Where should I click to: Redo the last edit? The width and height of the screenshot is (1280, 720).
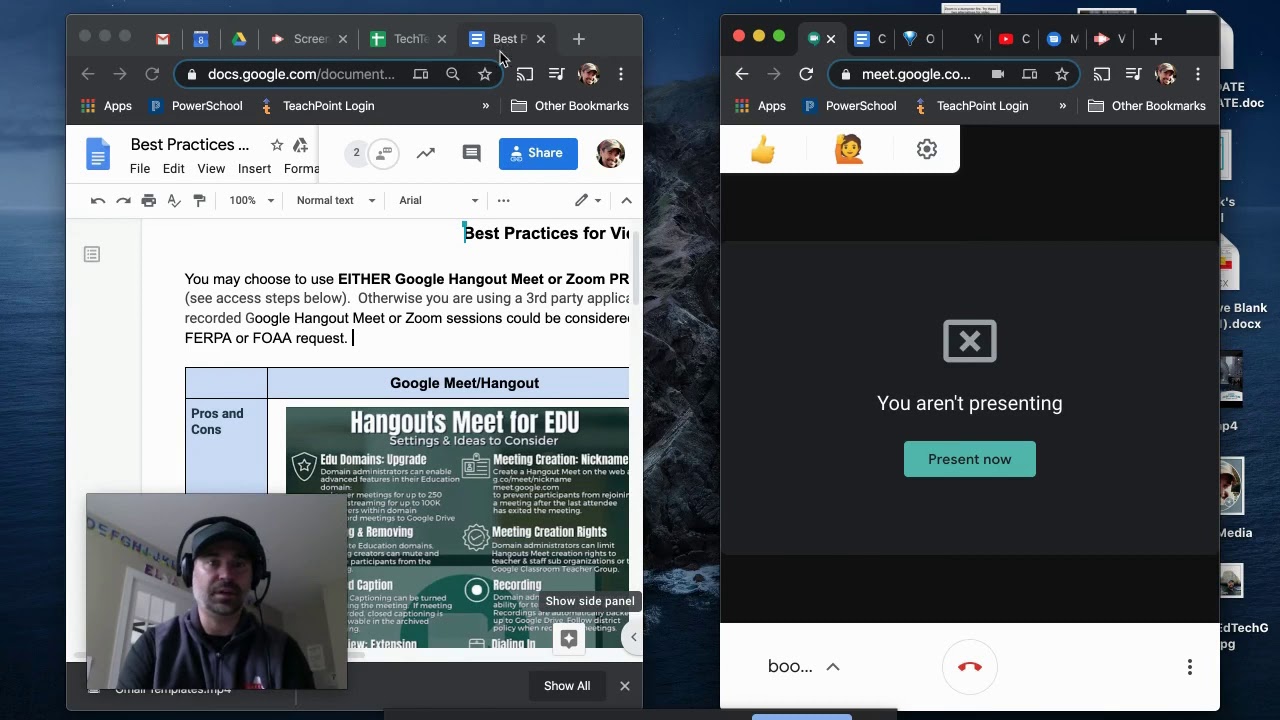[x=123, y=201]
